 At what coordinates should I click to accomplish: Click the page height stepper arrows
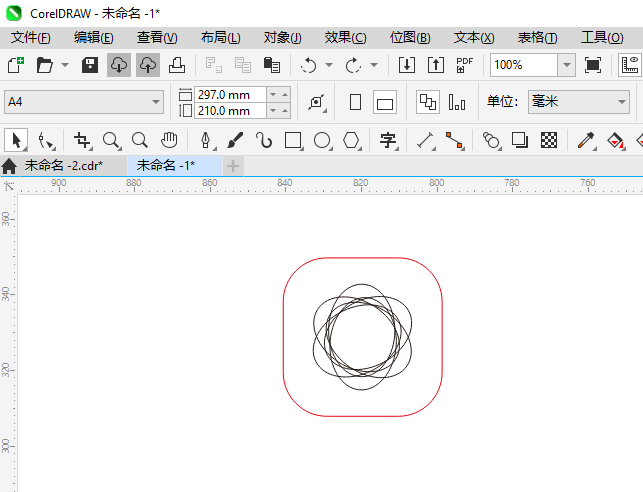tap(279, 111)
